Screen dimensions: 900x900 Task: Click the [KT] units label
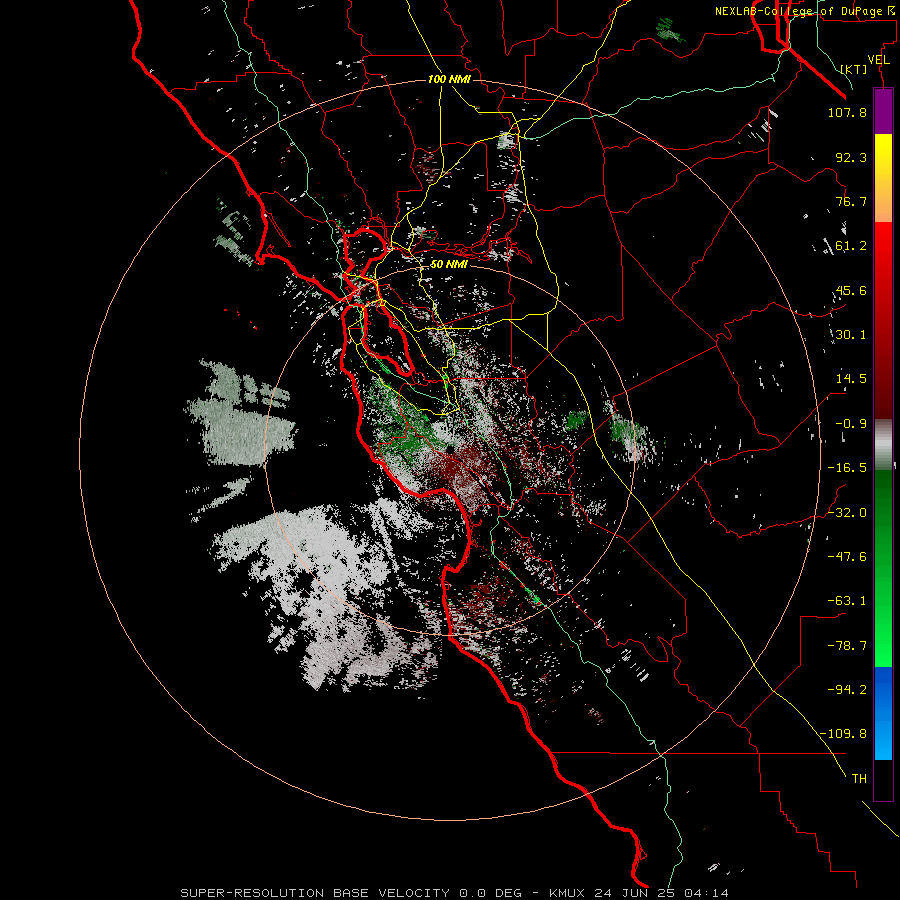tap(854, 69)
